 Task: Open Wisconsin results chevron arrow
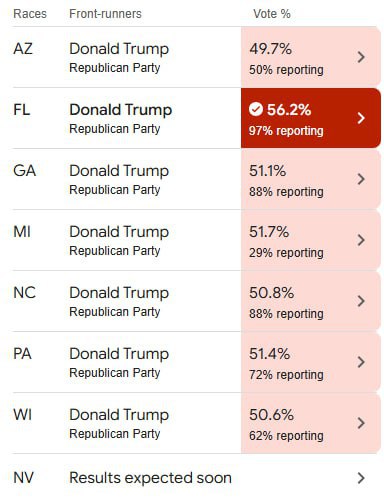361,423
